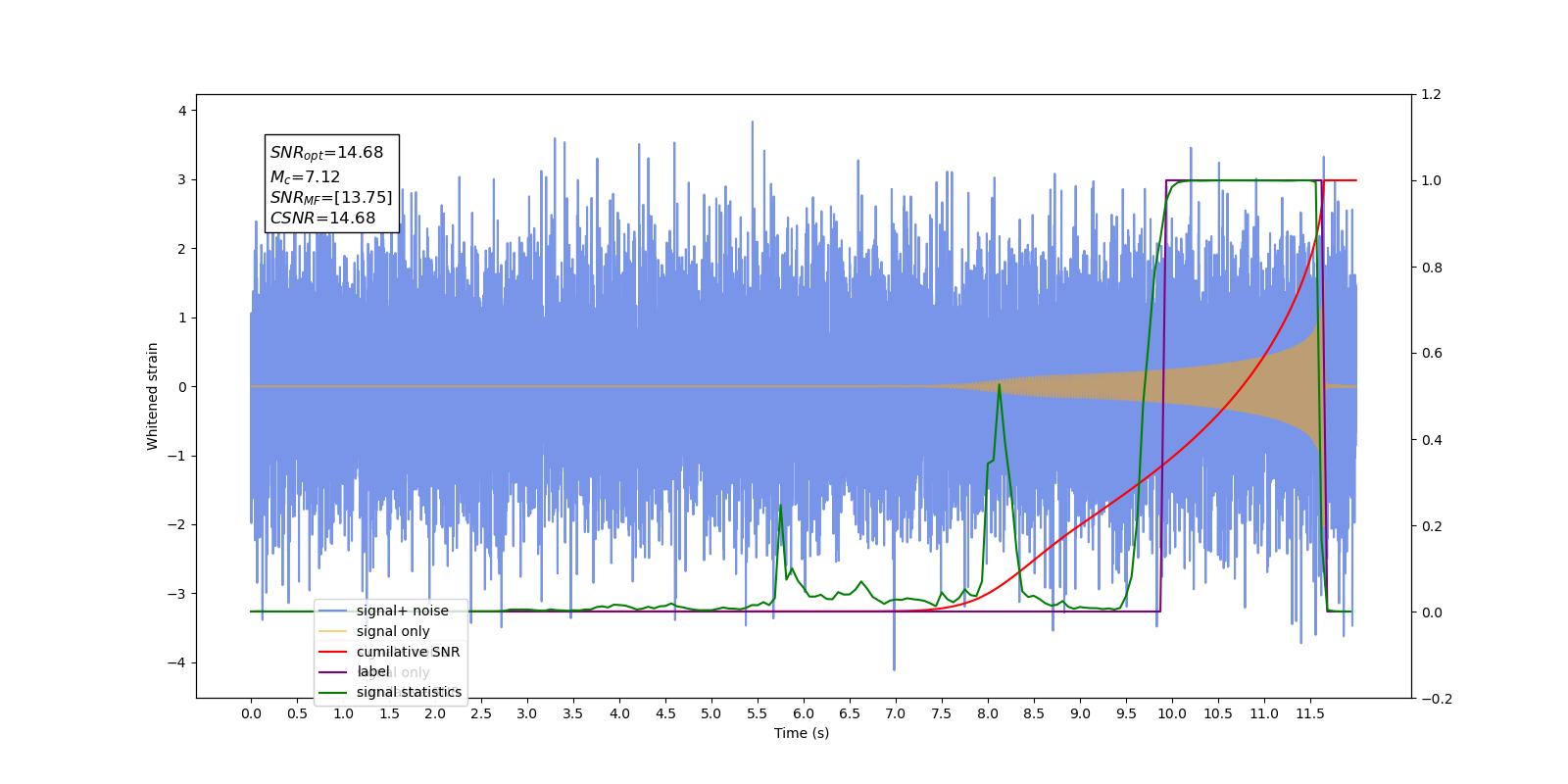
Task: Click x-axis tick label 1.5
Action: pos(389,713)
